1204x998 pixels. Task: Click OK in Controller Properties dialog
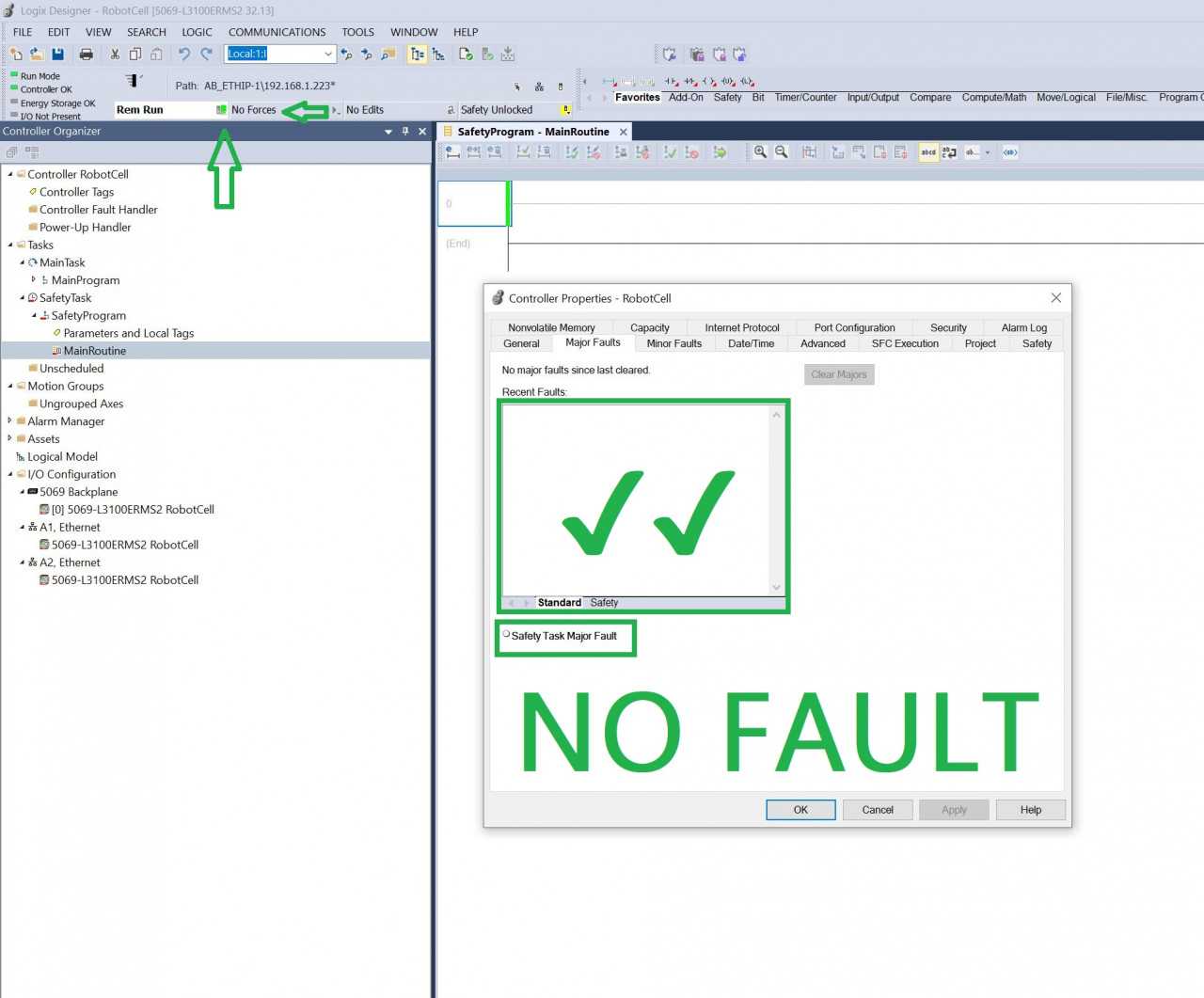(800, 810)
